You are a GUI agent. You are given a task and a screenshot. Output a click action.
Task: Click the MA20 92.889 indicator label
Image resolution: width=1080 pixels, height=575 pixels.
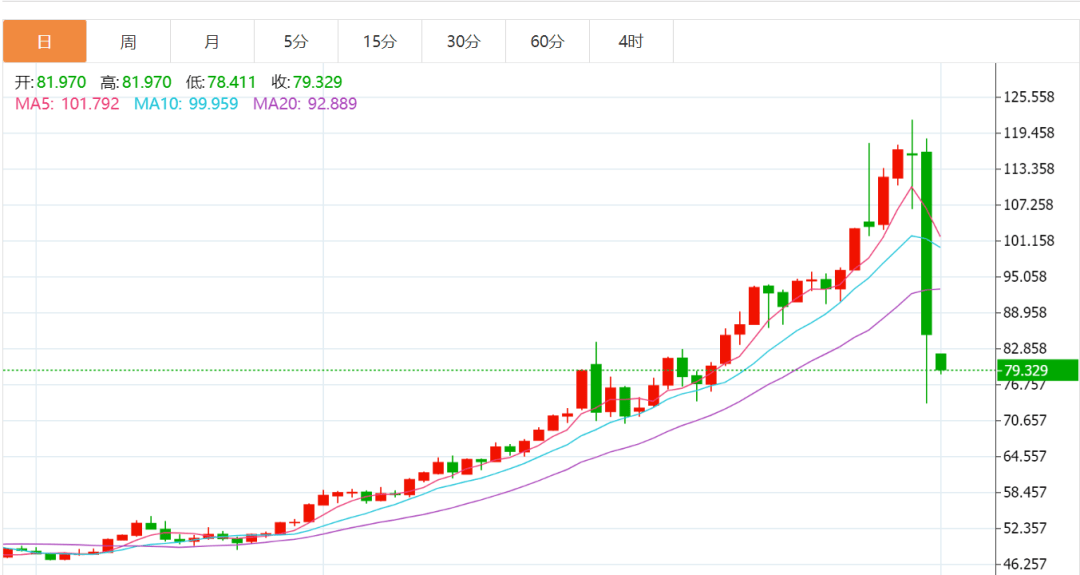(305, 103)
